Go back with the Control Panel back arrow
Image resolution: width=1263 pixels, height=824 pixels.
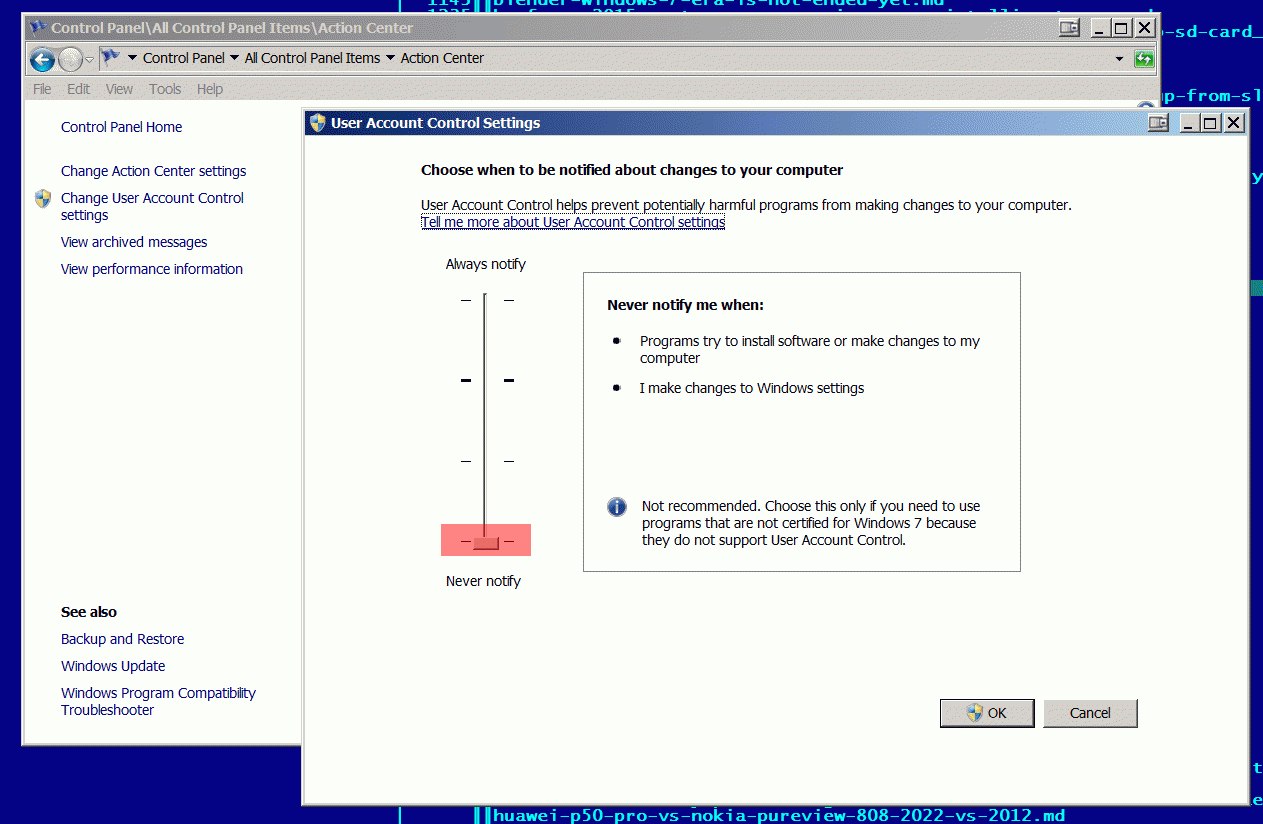(42, 59)
